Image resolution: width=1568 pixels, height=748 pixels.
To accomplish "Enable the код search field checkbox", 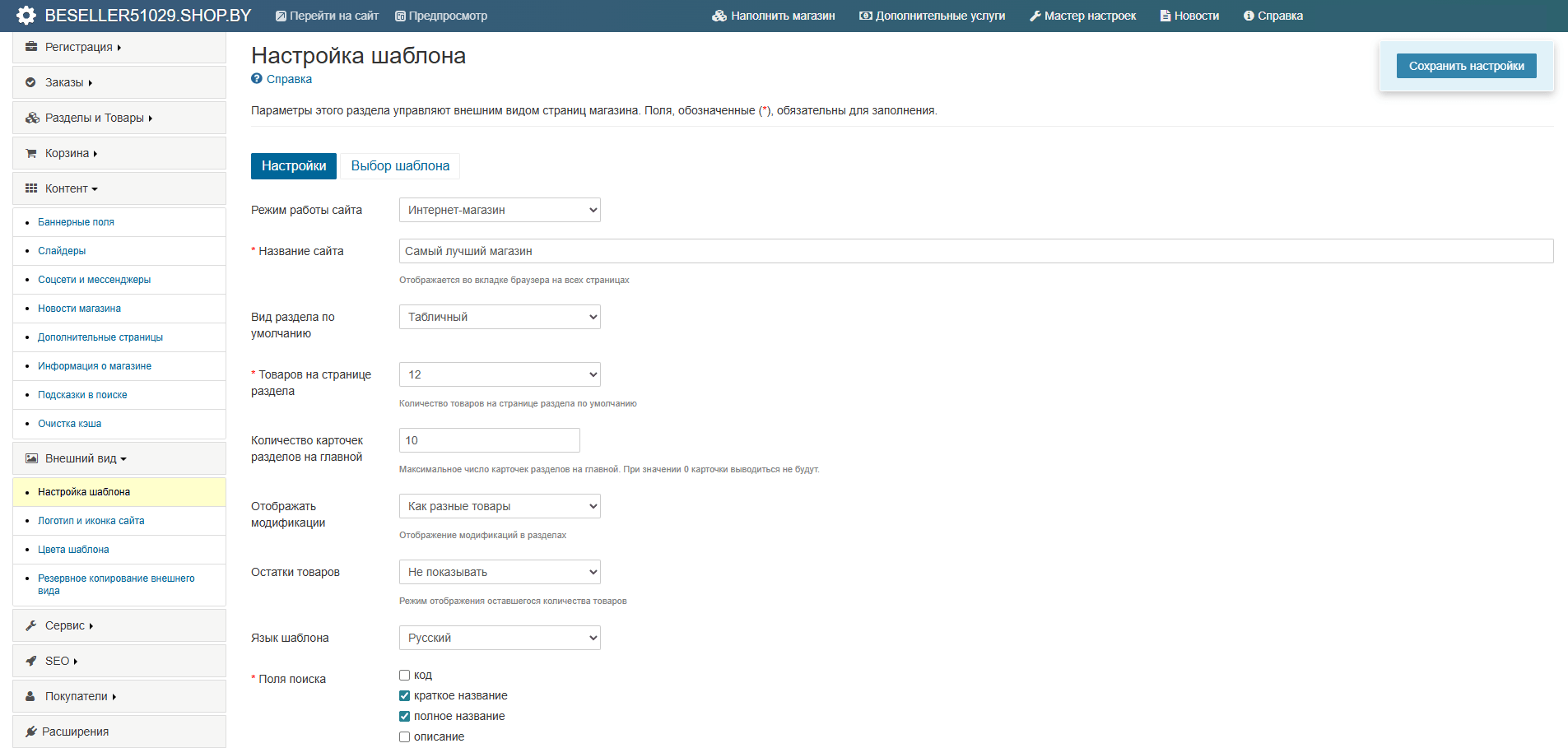I will click(x=405, y=676).
